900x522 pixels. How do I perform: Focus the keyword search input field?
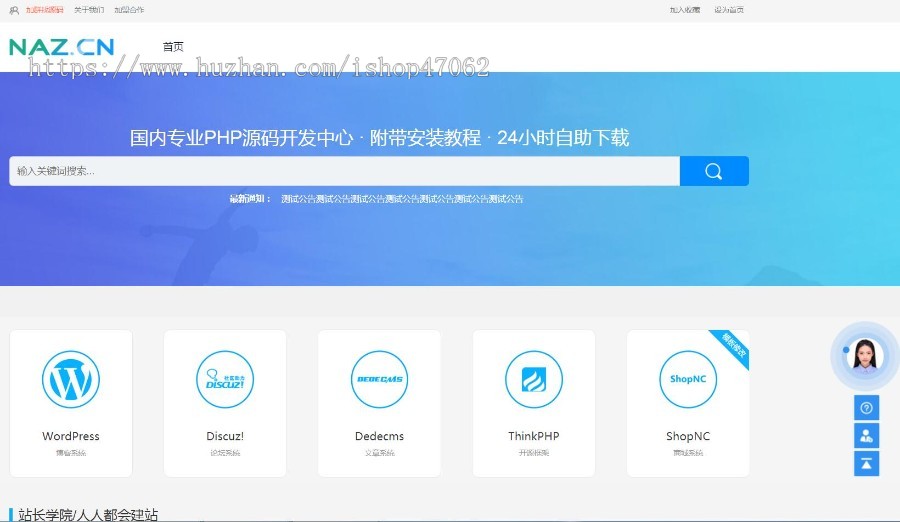(344, 171)
